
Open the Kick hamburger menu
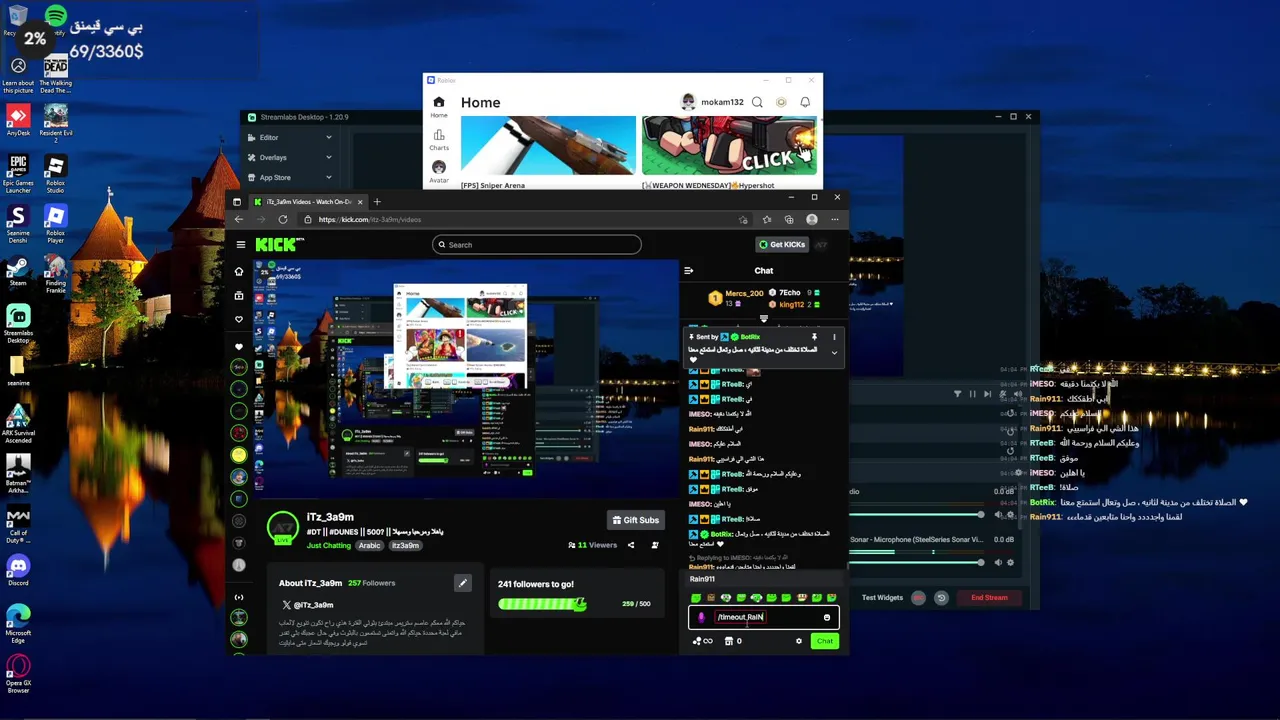(240, 244)
